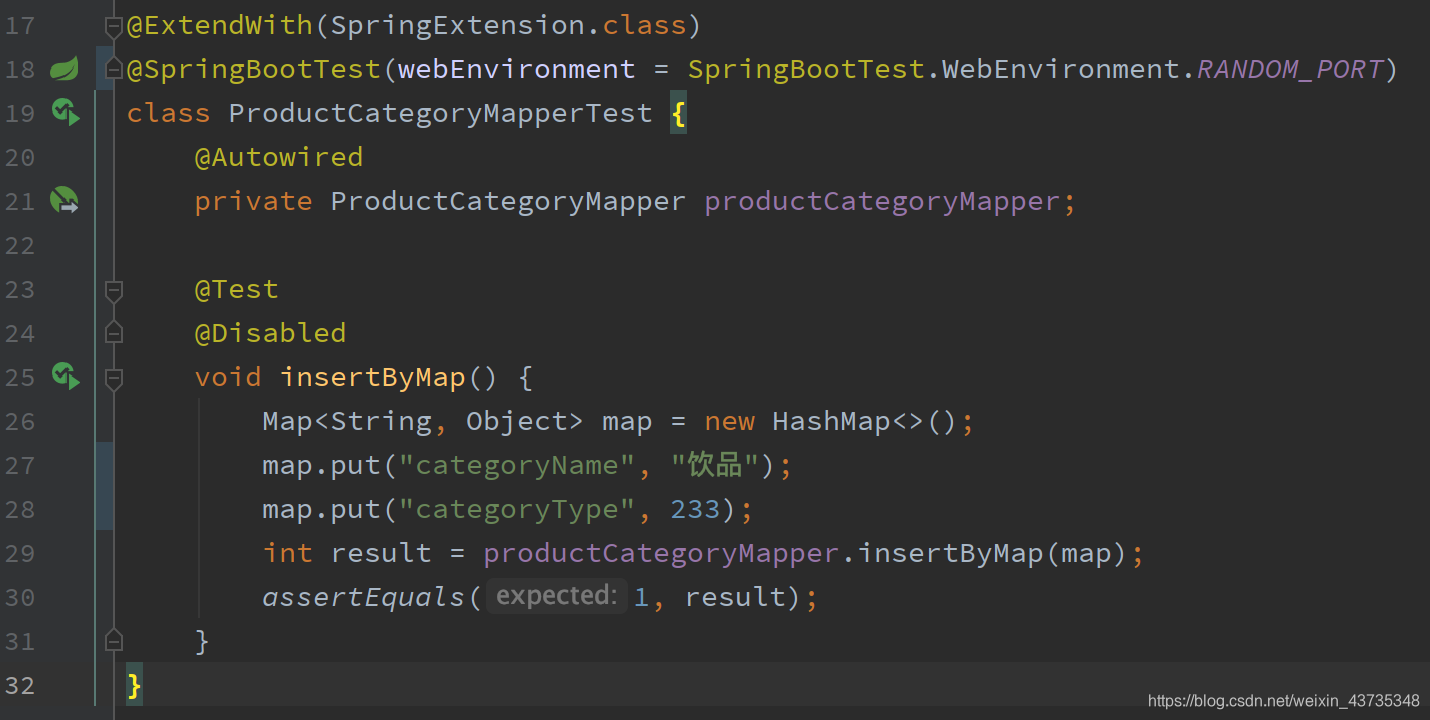Run the insertByMap test from the line 25 gutter icon

(65, 377)
